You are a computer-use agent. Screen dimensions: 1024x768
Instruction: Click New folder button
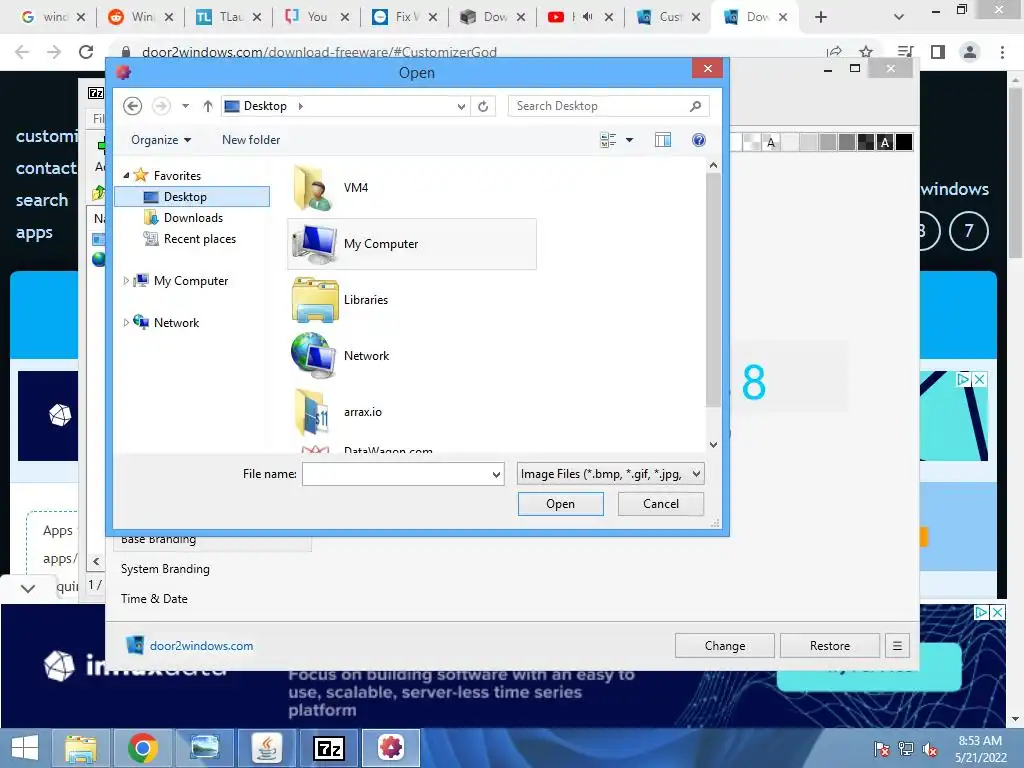point(251,140)
